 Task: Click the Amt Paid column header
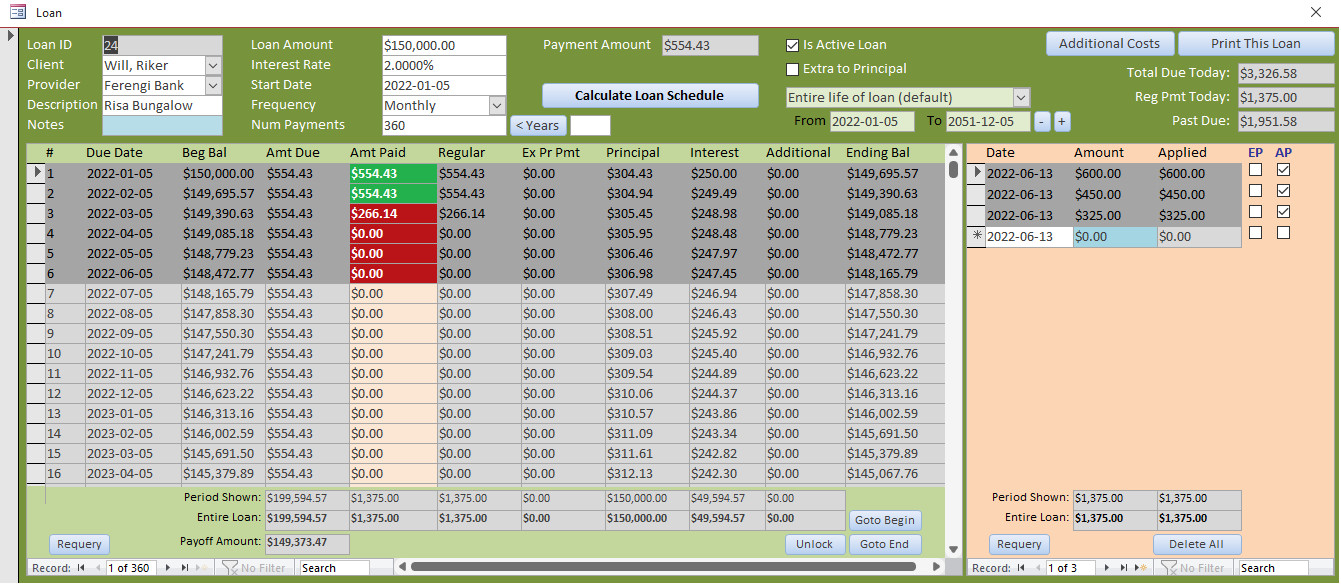[x=378, y=153]
